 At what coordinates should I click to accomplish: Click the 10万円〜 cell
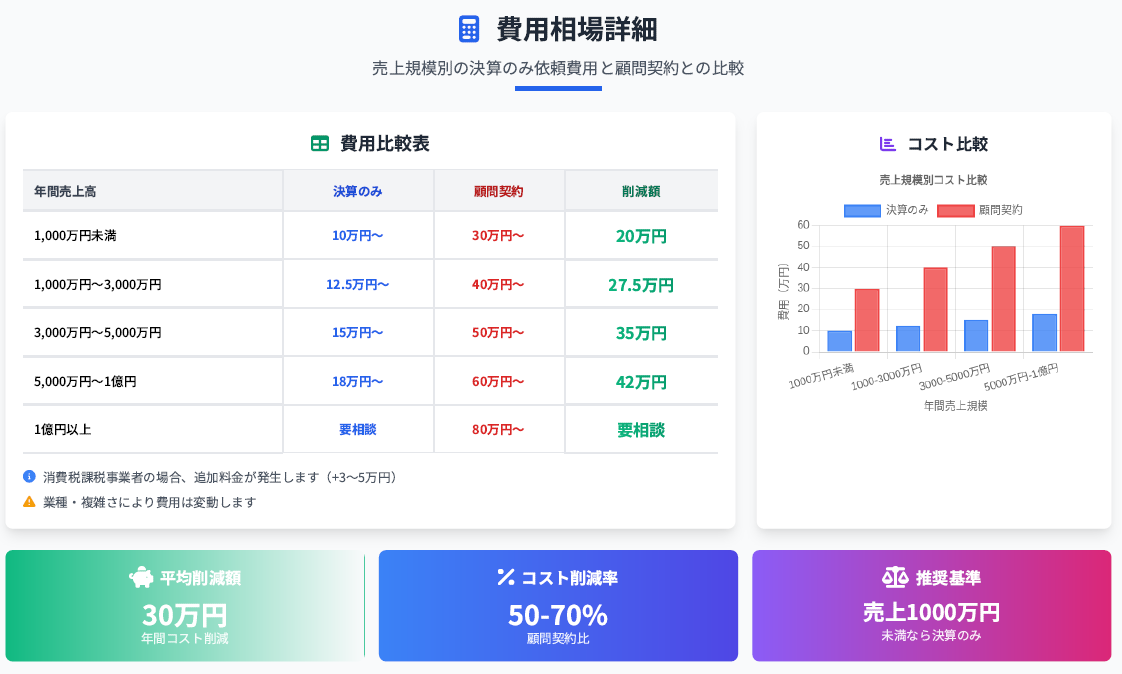click(358, 235)
